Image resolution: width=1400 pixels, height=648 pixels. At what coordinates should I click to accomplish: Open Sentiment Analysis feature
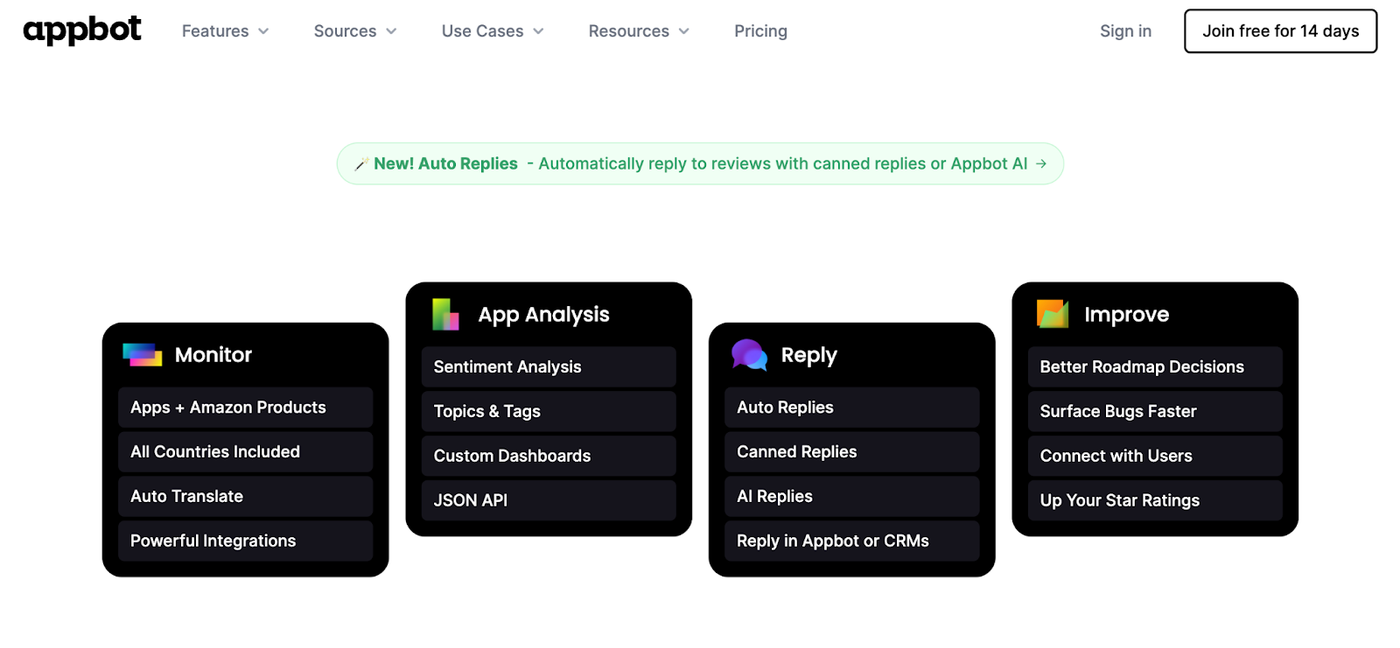[x=549, y=367]
